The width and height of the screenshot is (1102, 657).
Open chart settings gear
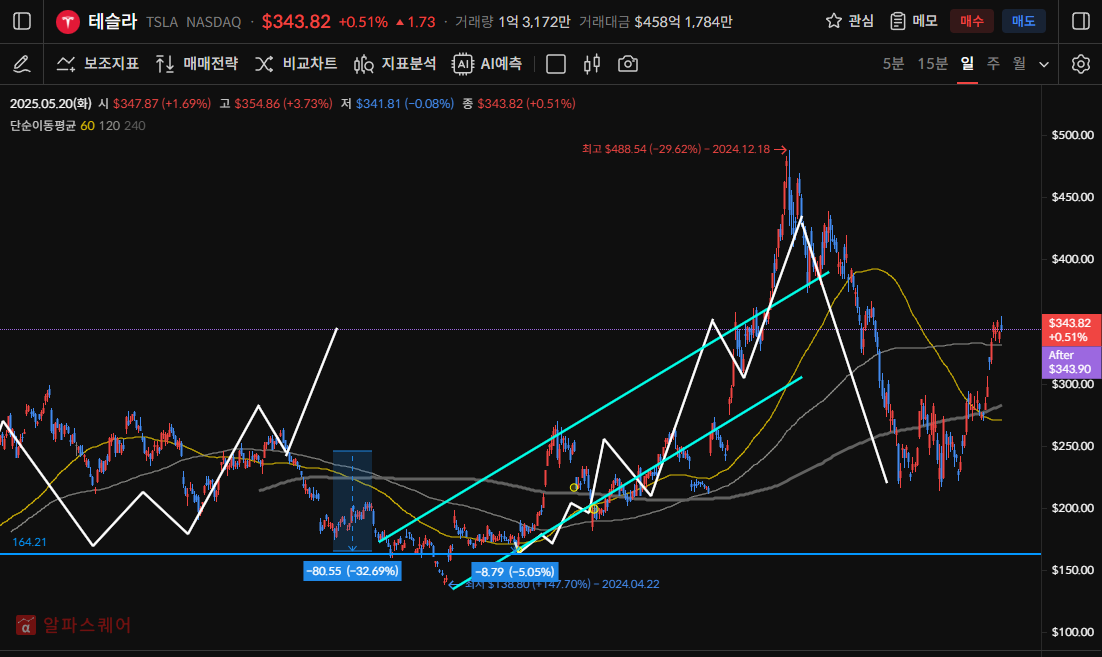point(1081,64)
